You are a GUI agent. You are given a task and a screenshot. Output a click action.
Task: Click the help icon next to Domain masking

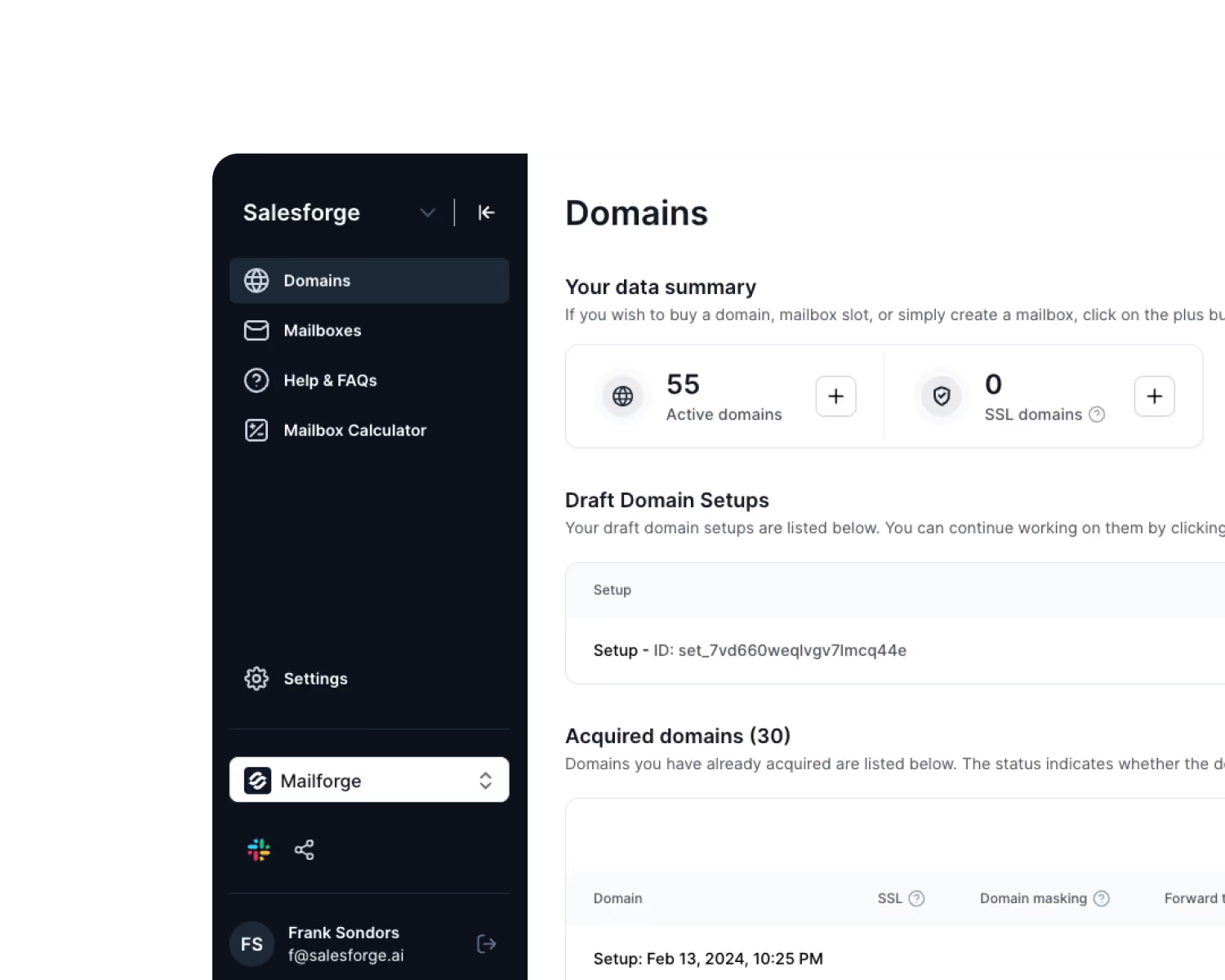1101,898
